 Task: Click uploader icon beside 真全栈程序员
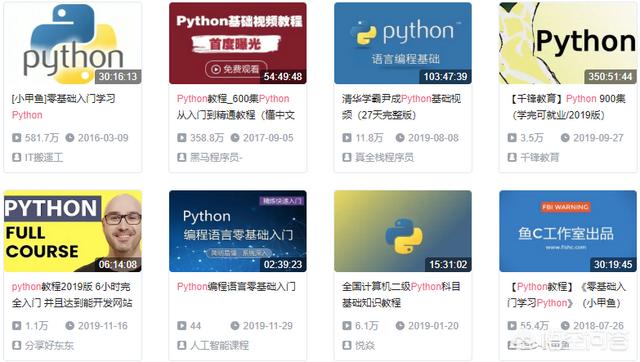(347, 157)
